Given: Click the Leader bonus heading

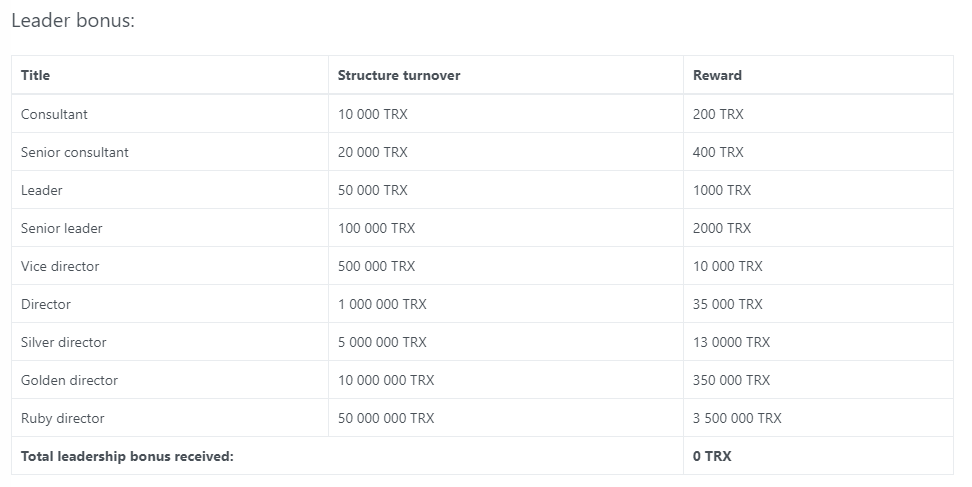Looking at the screenshot, I should [72, 20].
